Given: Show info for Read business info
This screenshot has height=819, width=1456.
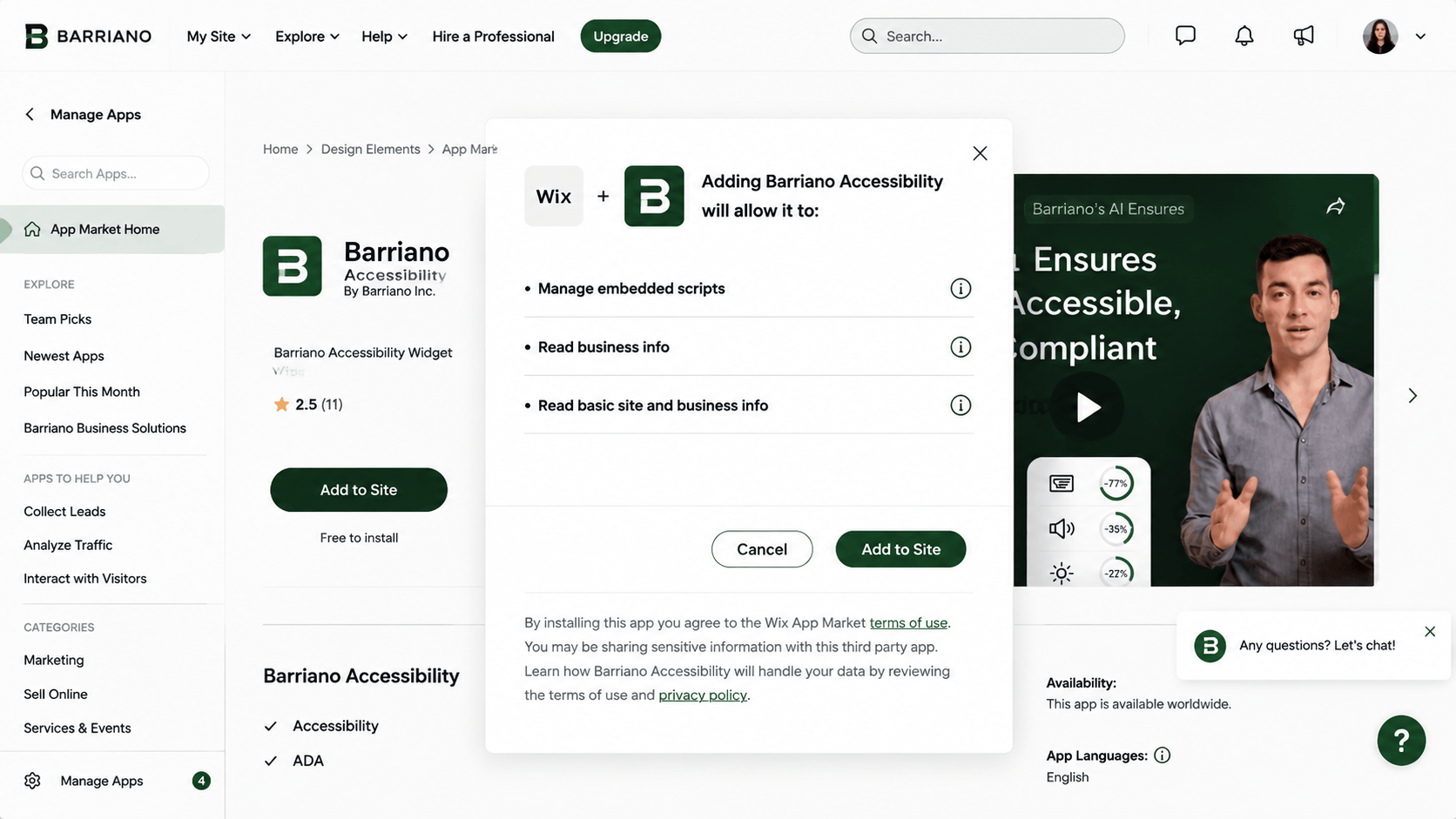Looking at the screenshot, I should (961, 346).
